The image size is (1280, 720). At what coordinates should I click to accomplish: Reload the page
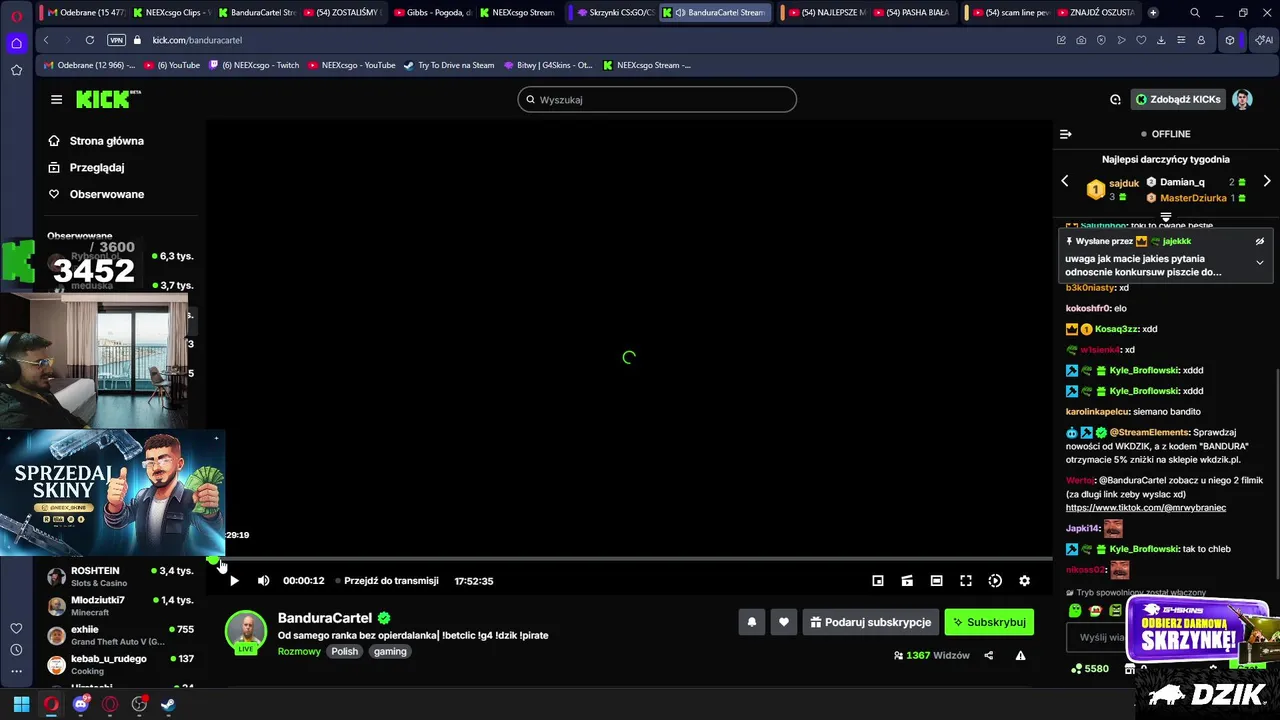tap(90, 40)
